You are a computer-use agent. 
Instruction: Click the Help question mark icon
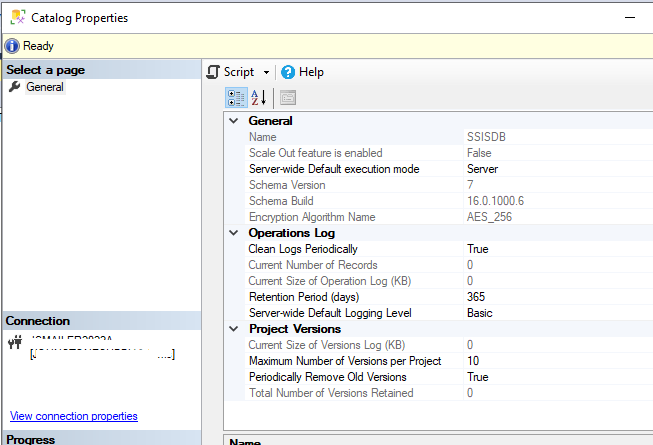(288, 72)
